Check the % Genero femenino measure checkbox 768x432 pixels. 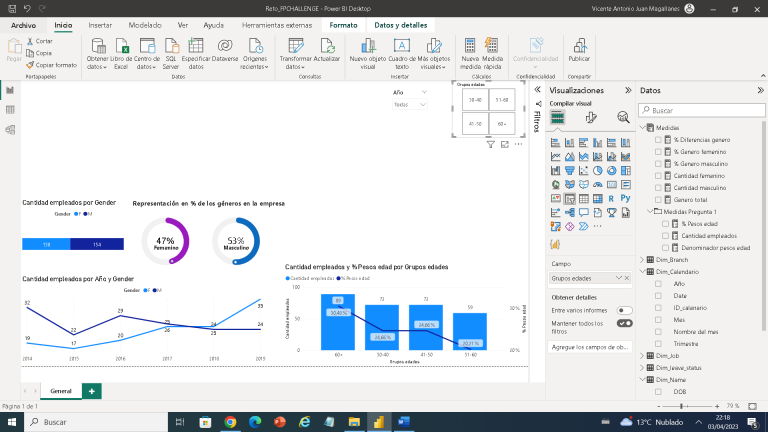658,151
